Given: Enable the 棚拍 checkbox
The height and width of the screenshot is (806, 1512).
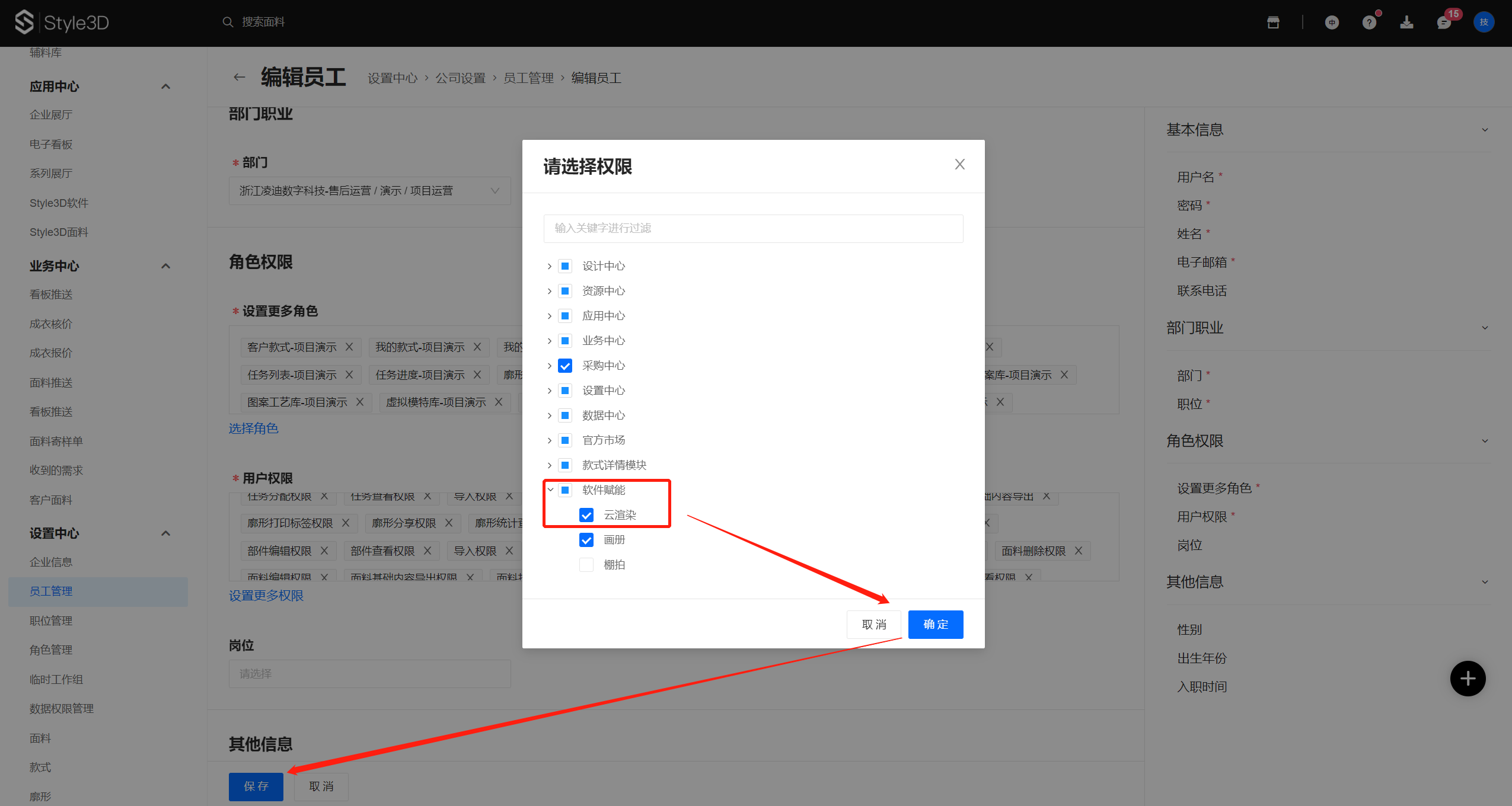Looking at the screenshot, I should coord(586,565).
